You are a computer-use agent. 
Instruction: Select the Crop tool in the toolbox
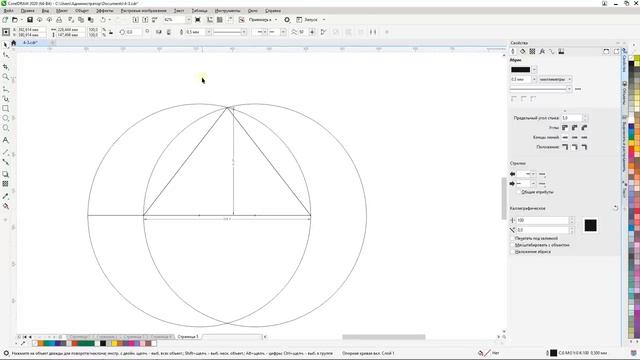point(6,67)
